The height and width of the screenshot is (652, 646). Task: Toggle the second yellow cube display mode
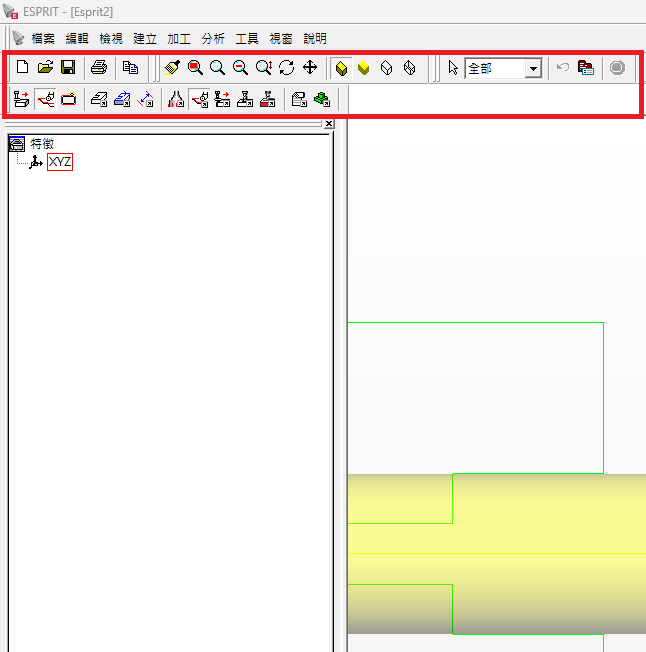point(364,68)
